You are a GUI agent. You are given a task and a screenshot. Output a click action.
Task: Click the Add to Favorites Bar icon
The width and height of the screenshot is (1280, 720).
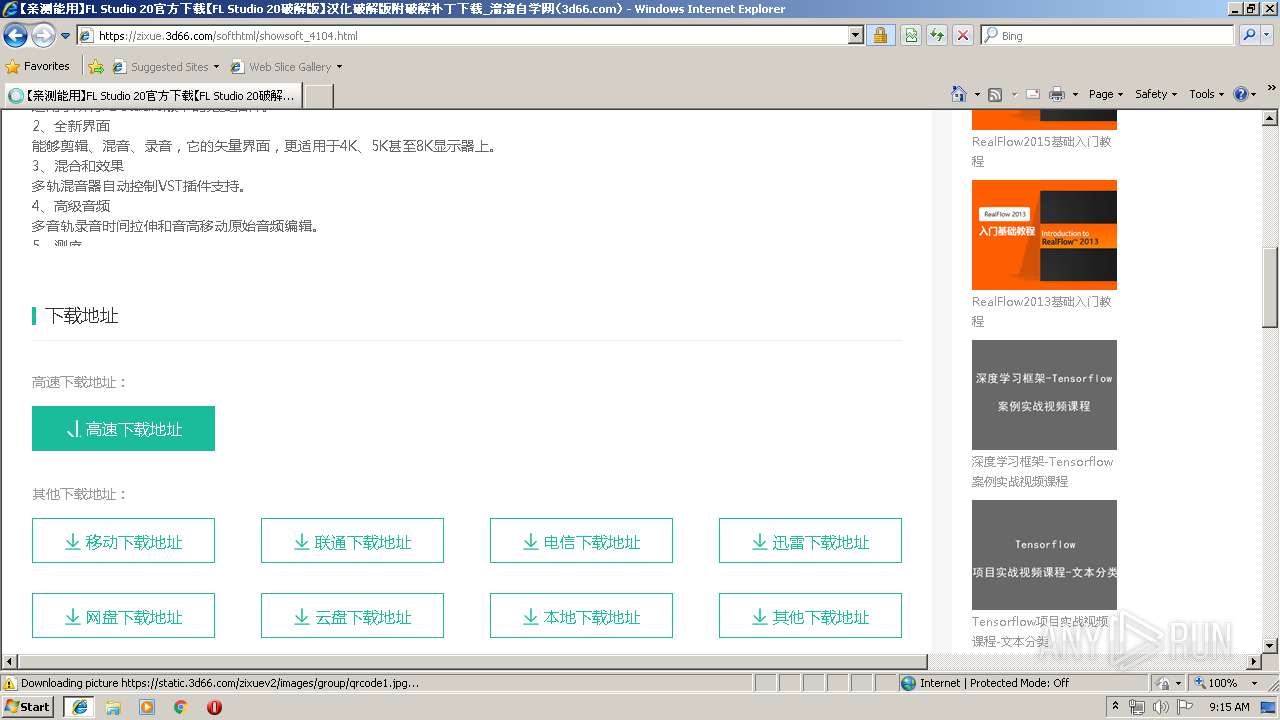click(x=96, y=67)
